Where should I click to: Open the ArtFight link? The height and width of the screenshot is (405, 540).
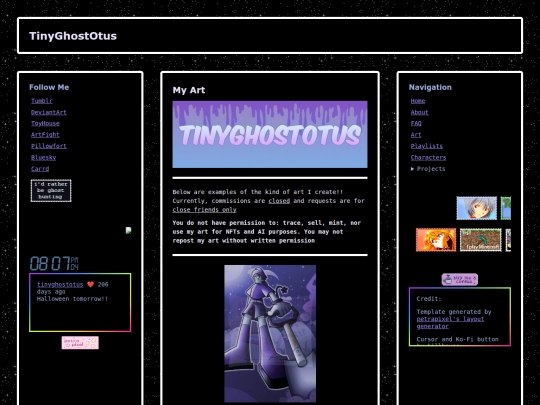click(45, 135)
